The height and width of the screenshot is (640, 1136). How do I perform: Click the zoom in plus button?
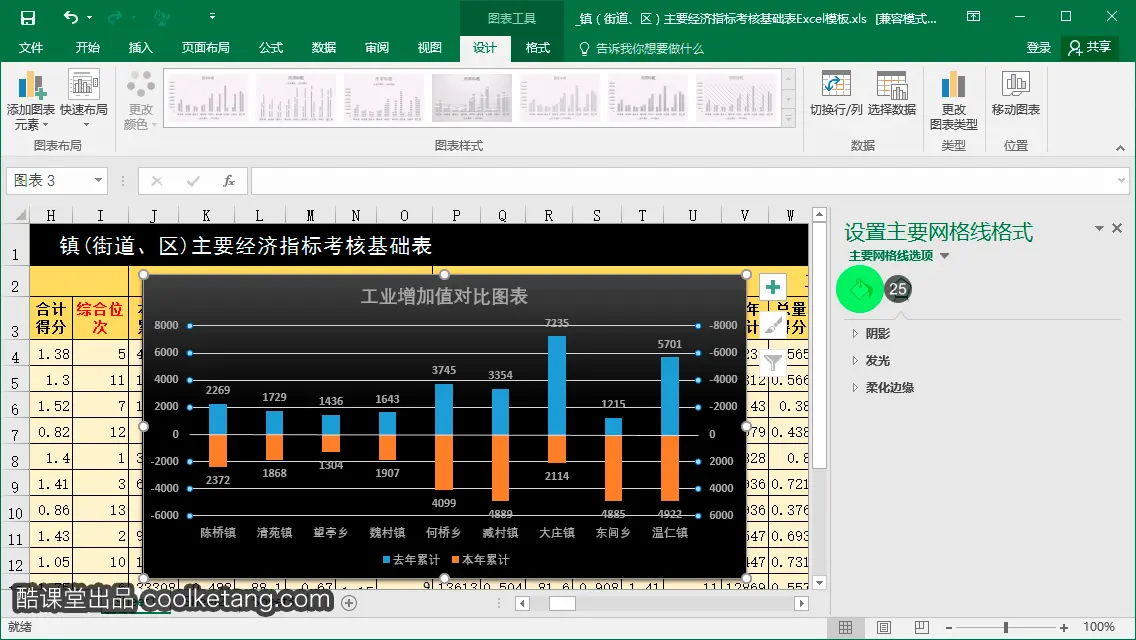pyautogui.click(x=1064, y=628)
